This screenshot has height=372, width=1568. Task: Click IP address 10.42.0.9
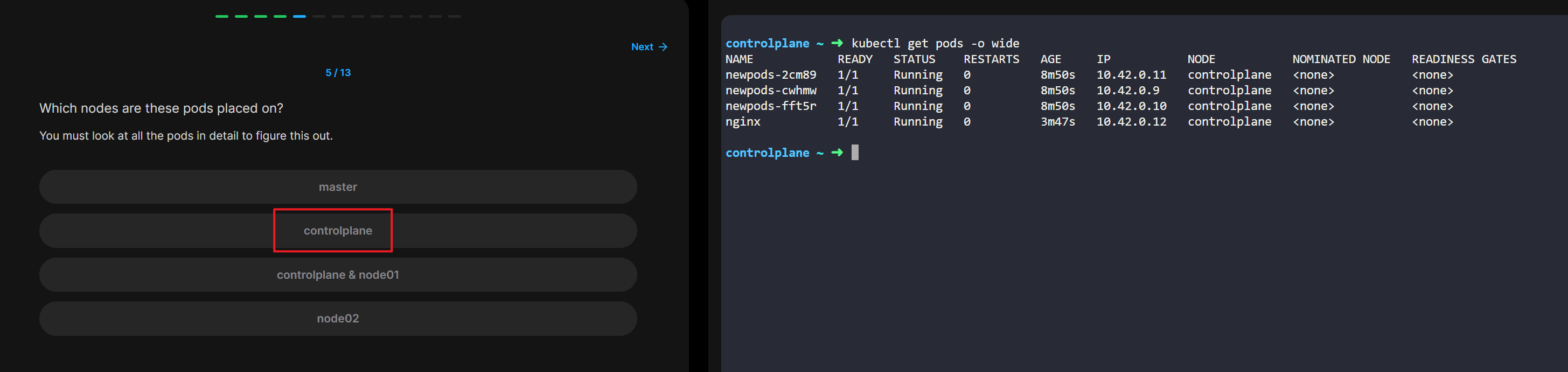(x=1127, y=90)
